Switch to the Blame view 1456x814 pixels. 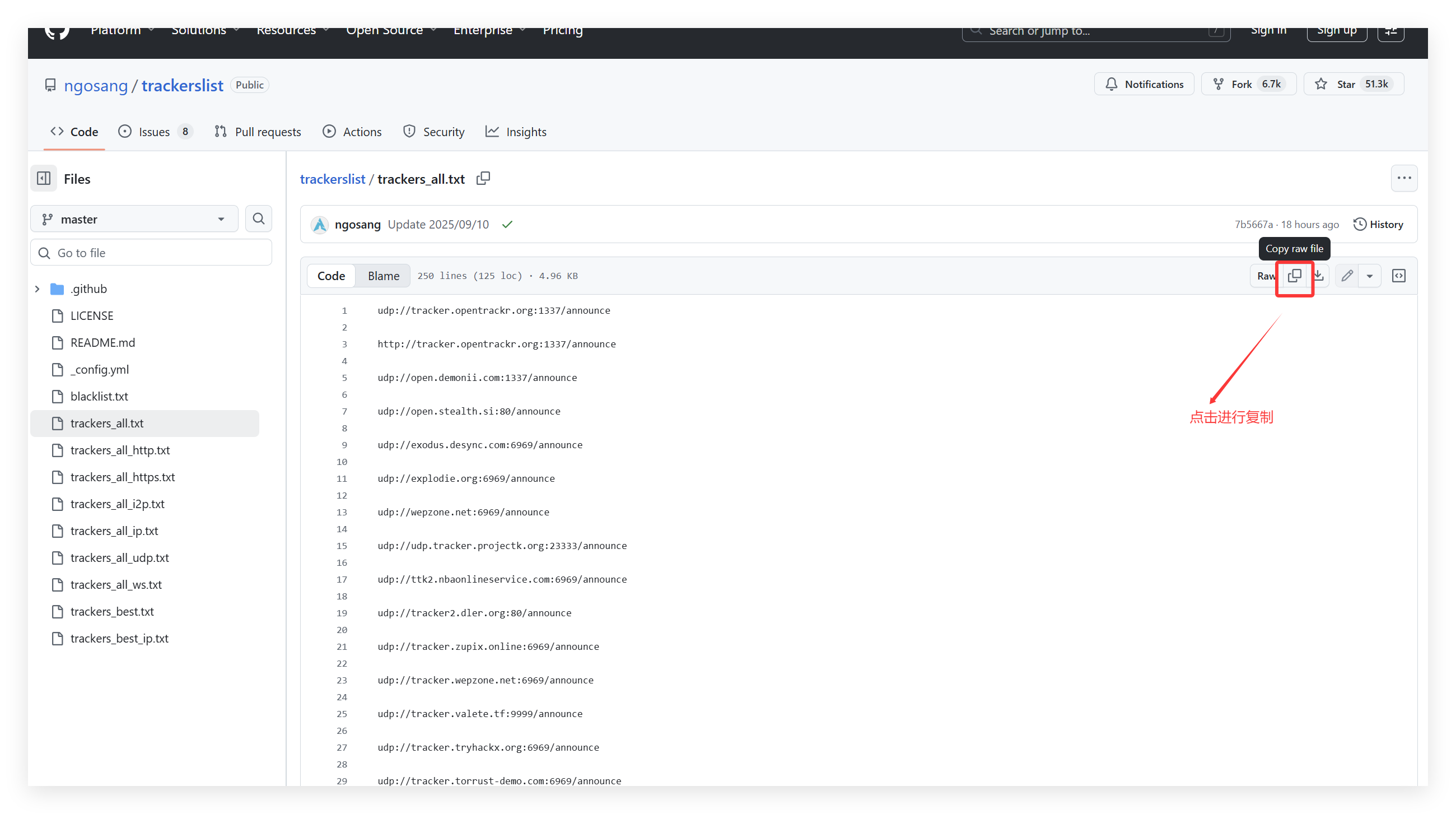[383, 276]
